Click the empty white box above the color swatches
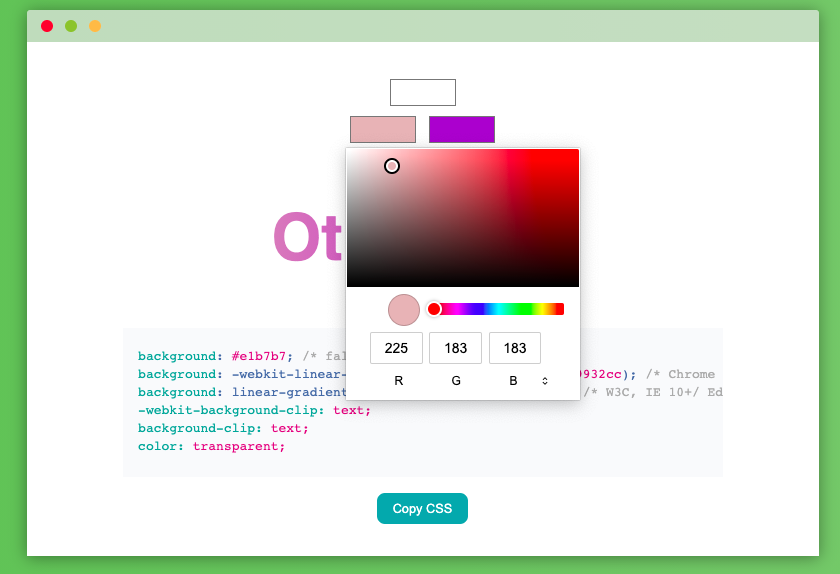The height and width of the screenshot is (574, 840). (x=423, y=93)
